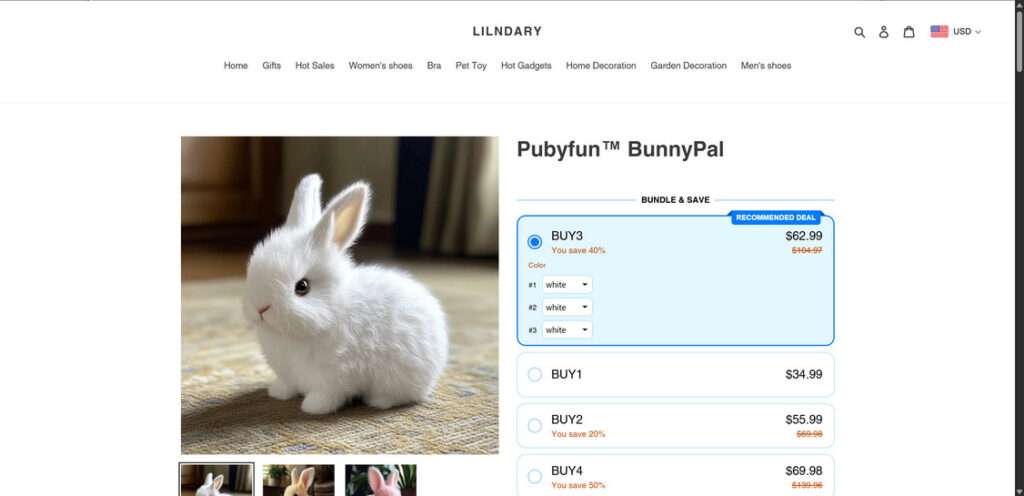
Task: Open the Home menu item
Action: 236,65
